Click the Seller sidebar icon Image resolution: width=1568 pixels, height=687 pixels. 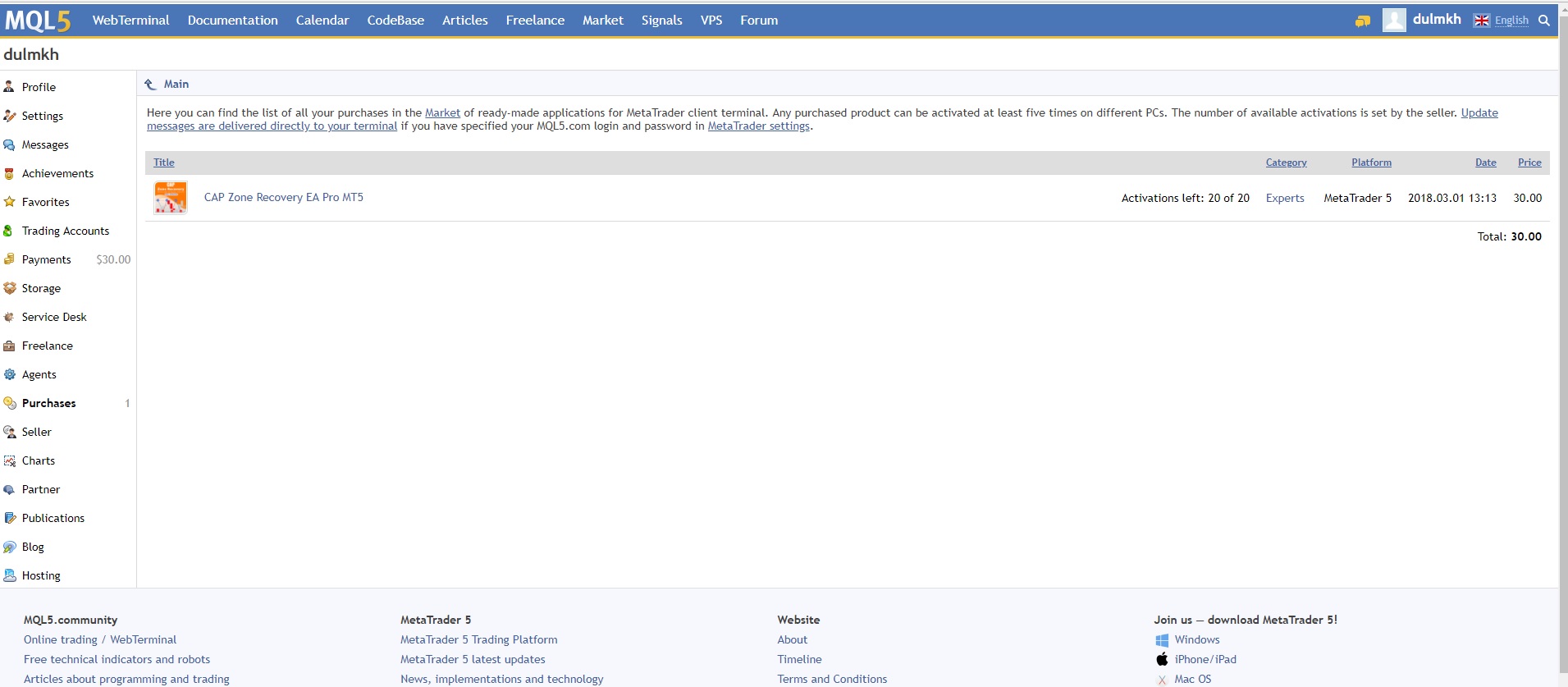coord(9,432)
